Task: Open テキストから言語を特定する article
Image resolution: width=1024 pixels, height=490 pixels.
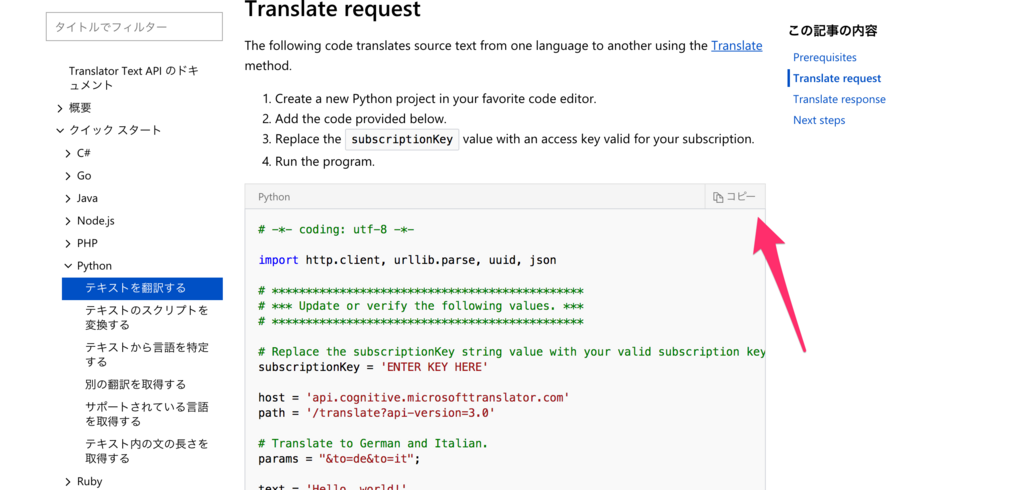Action: (x=146, y=354)
